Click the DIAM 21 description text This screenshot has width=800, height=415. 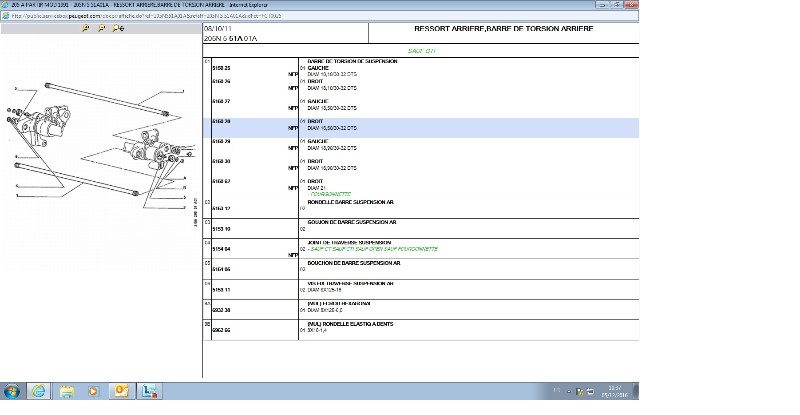[x=316, y=188]
